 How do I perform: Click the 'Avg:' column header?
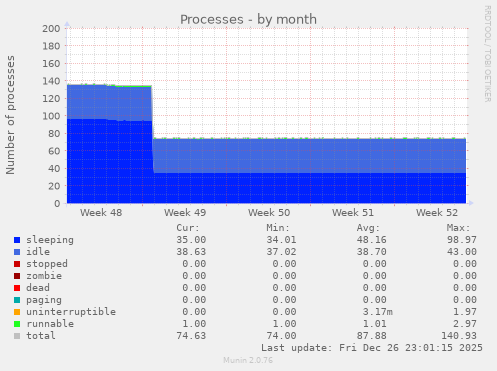coord(368,228)
